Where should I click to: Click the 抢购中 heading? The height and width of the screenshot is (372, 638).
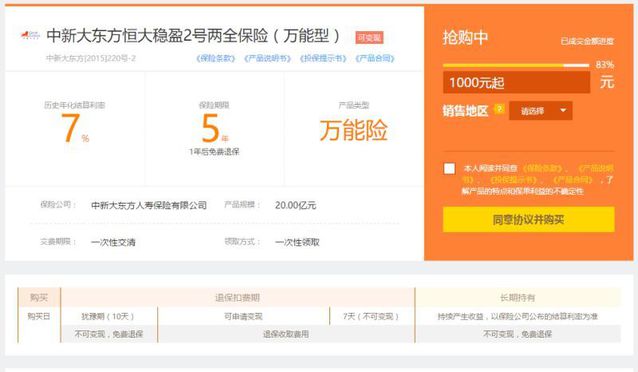point(465,37)
